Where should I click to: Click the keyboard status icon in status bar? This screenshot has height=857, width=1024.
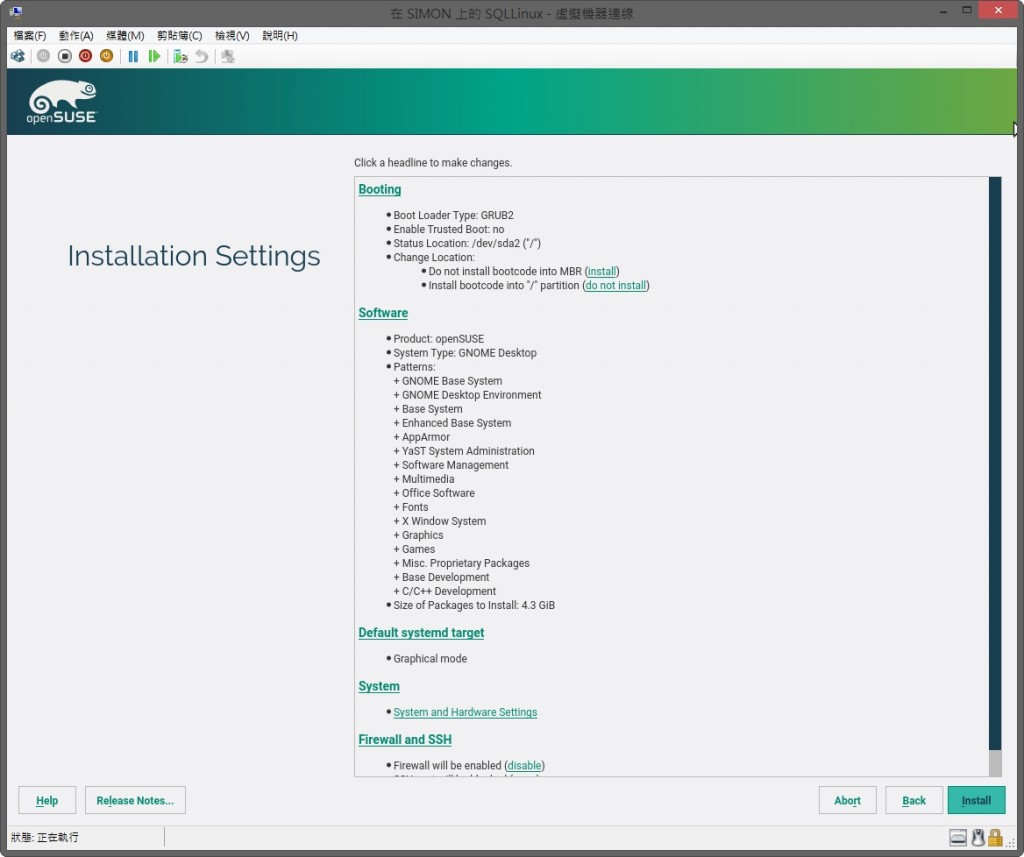coord(958,837)
